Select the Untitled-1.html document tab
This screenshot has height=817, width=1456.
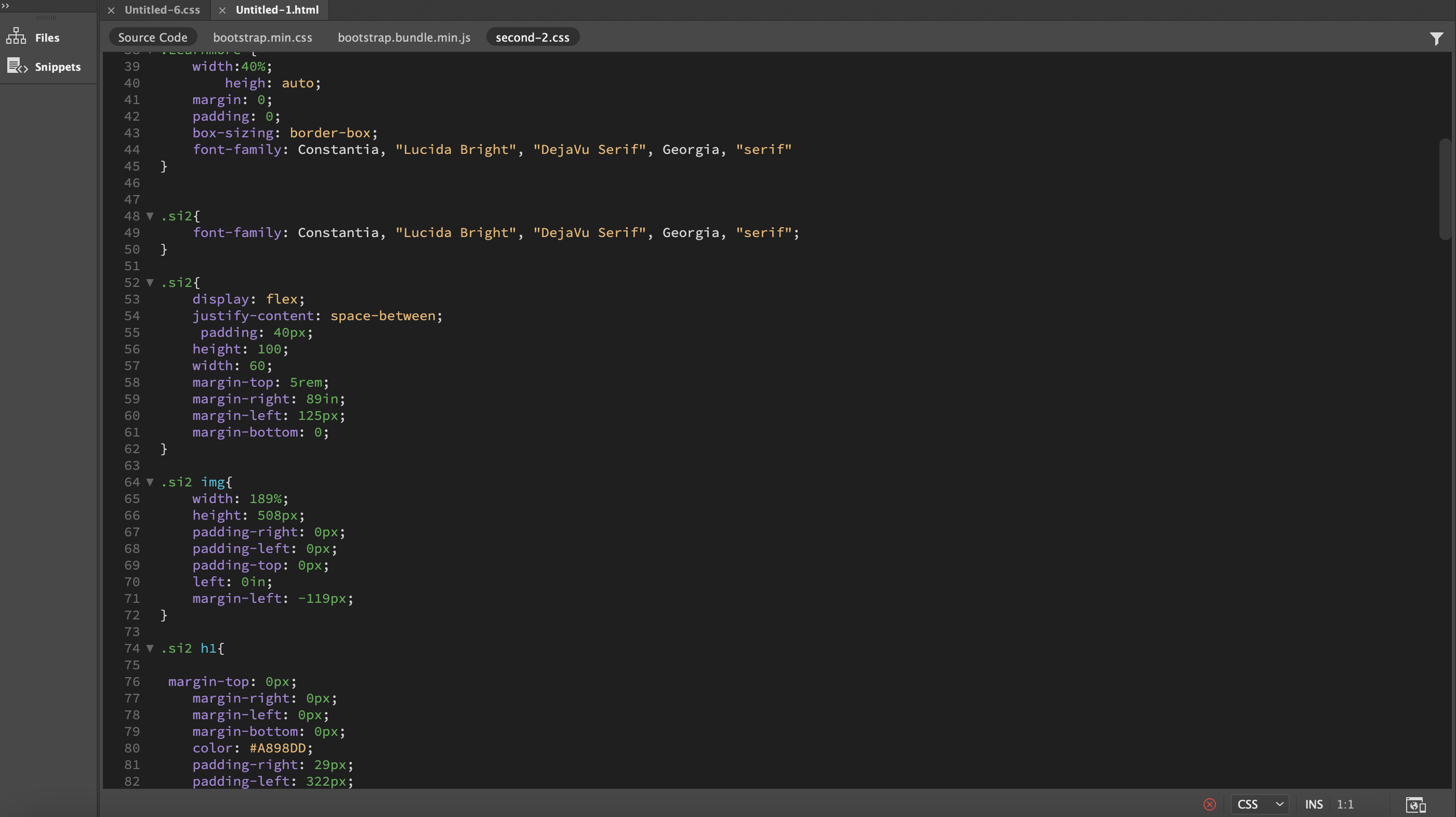tap(277, 10)
